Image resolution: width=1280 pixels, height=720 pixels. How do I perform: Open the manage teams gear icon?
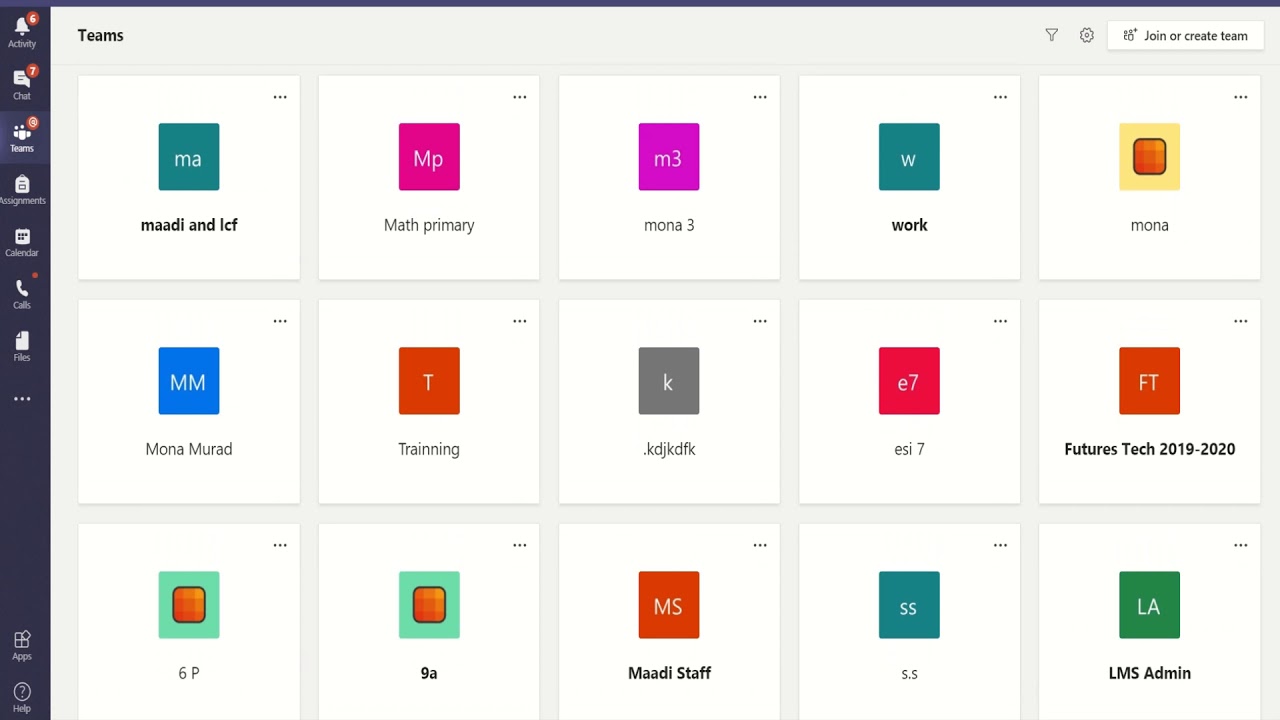[x=1087, y=35]
